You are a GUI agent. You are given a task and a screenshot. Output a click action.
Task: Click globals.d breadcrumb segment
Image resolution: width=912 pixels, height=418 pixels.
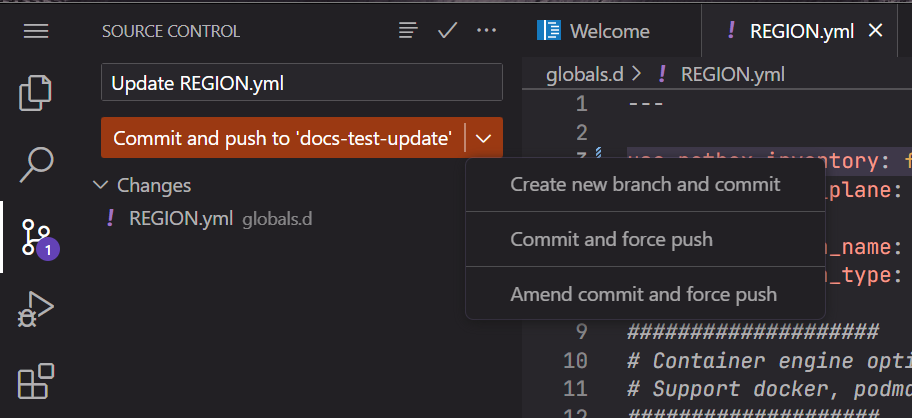pos(585,74)
